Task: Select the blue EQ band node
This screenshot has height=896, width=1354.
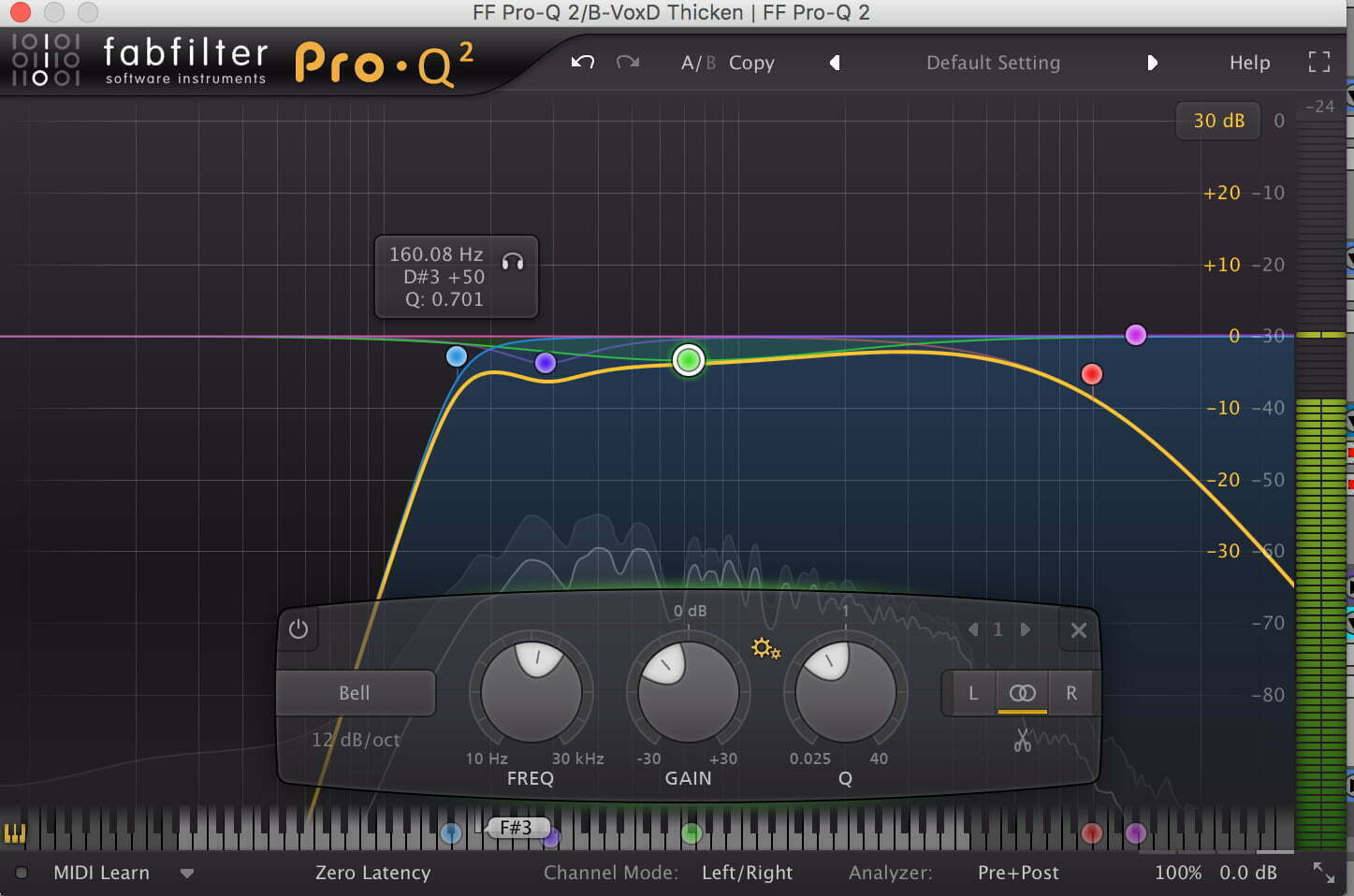Action: pyautogui.click(x=457, y=355)
